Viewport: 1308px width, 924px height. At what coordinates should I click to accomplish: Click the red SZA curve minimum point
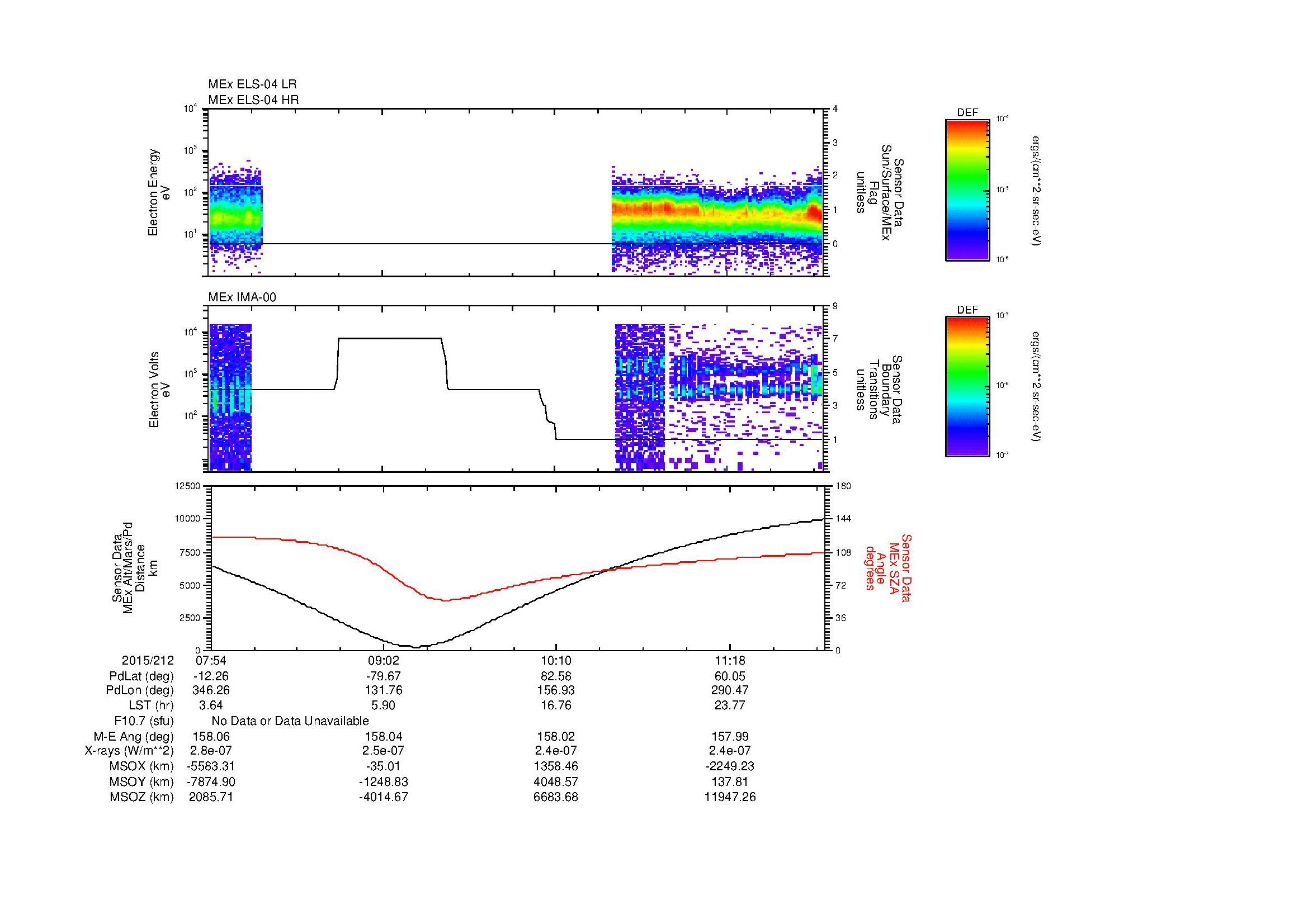point(445,600)
